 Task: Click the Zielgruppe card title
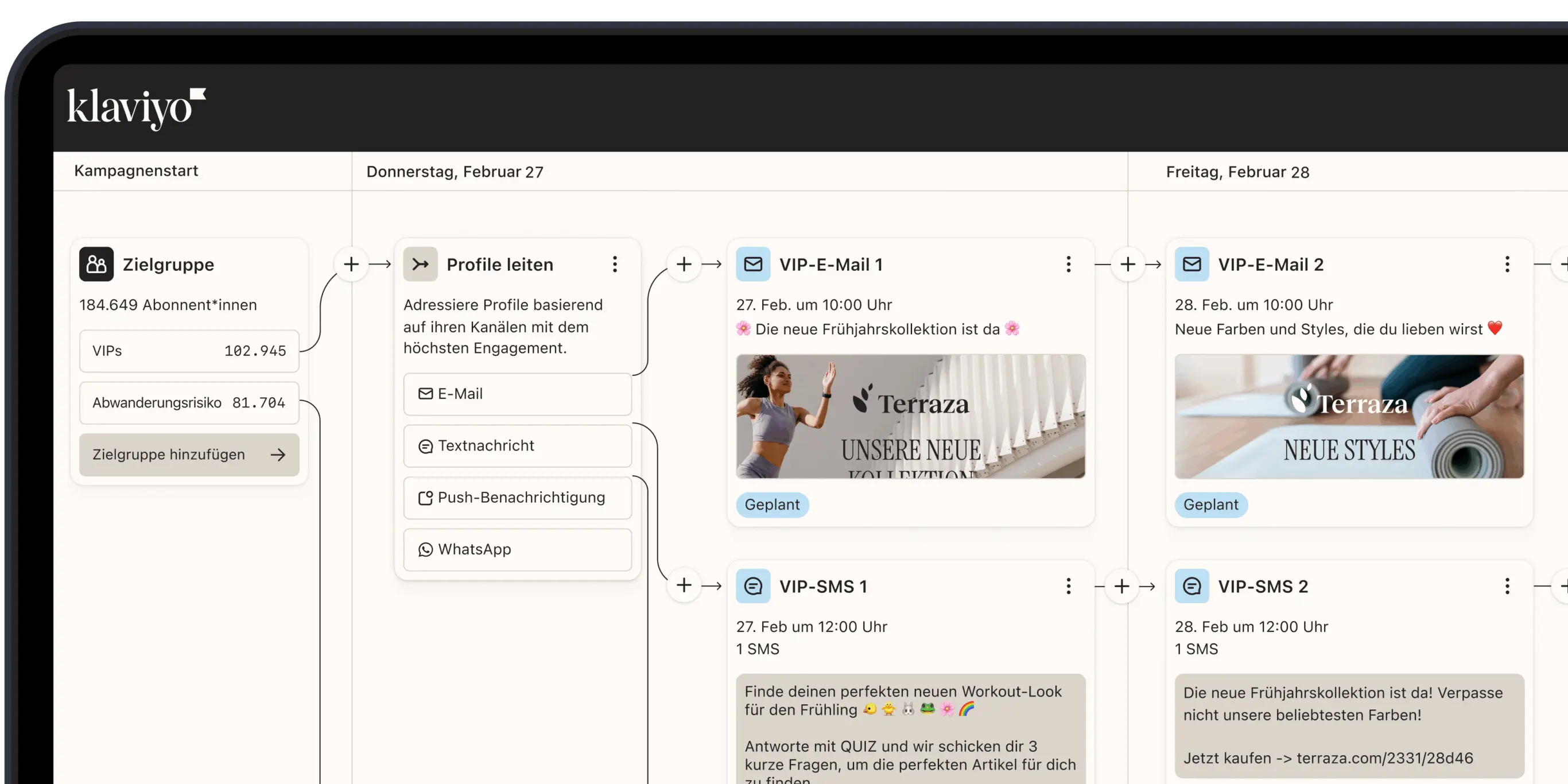pyautogui.click(x=169, y=264)
